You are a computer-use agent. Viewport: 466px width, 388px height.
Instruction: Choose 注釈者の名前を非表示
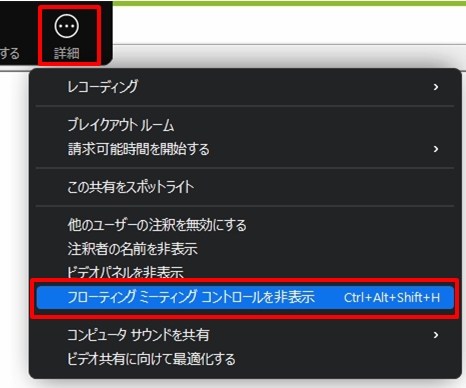(x=245, y=249)
